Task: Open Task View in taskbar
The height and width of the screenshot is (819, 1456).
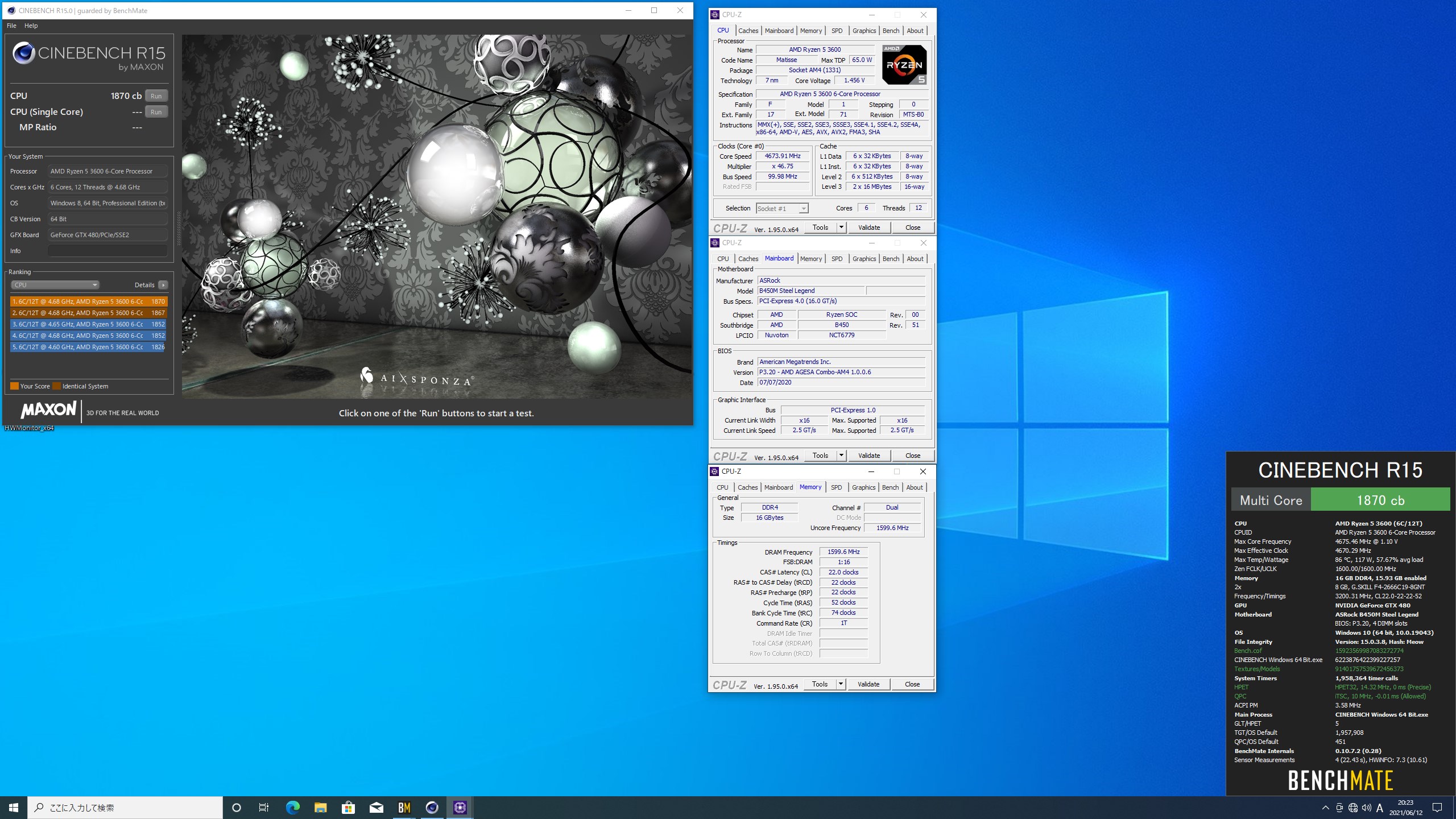Action: (x=264, y=807)
